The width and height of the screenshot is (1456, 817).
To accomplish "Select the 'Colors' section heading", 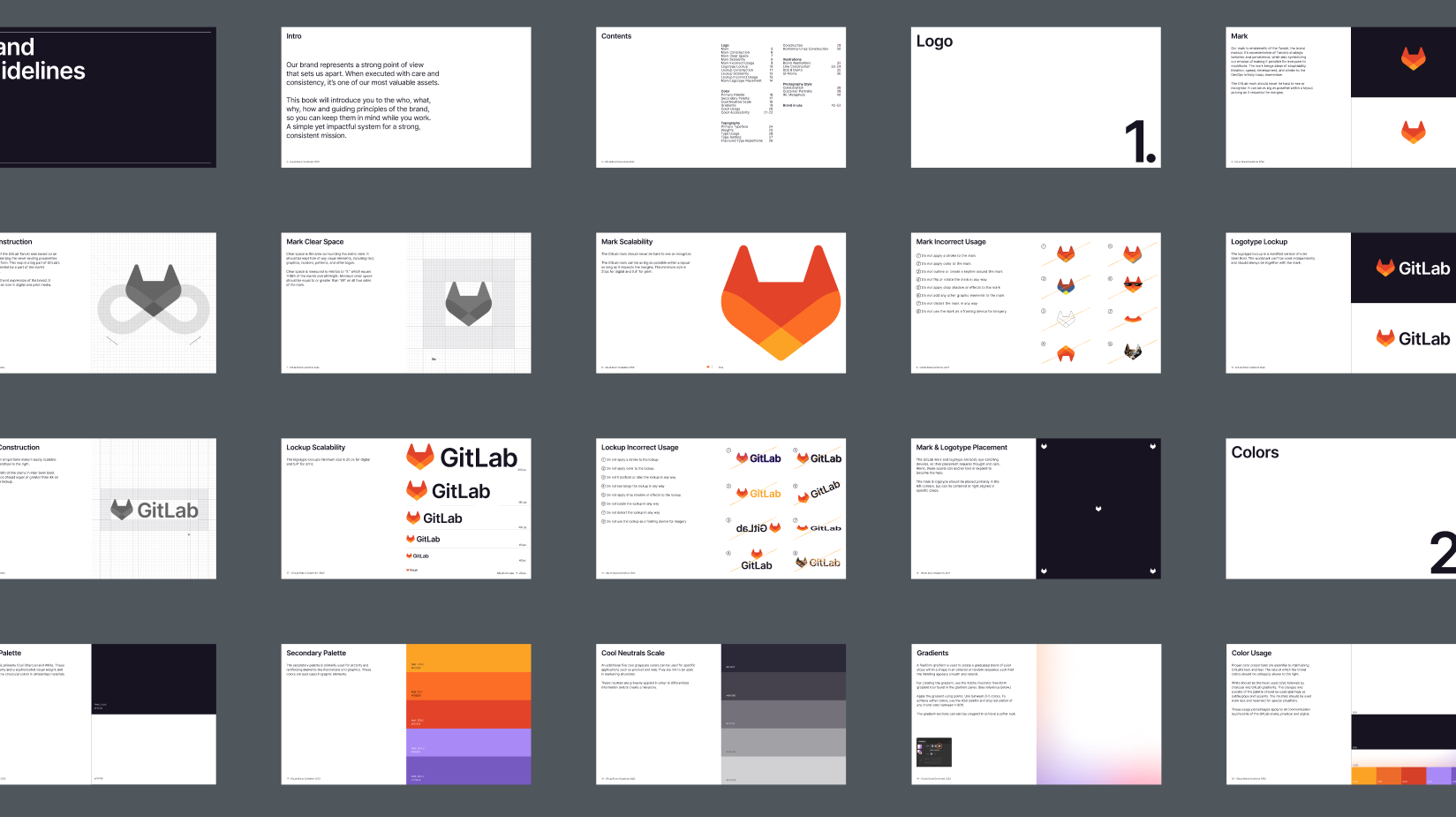I will pyautogui.click(x=1255, y=452).
